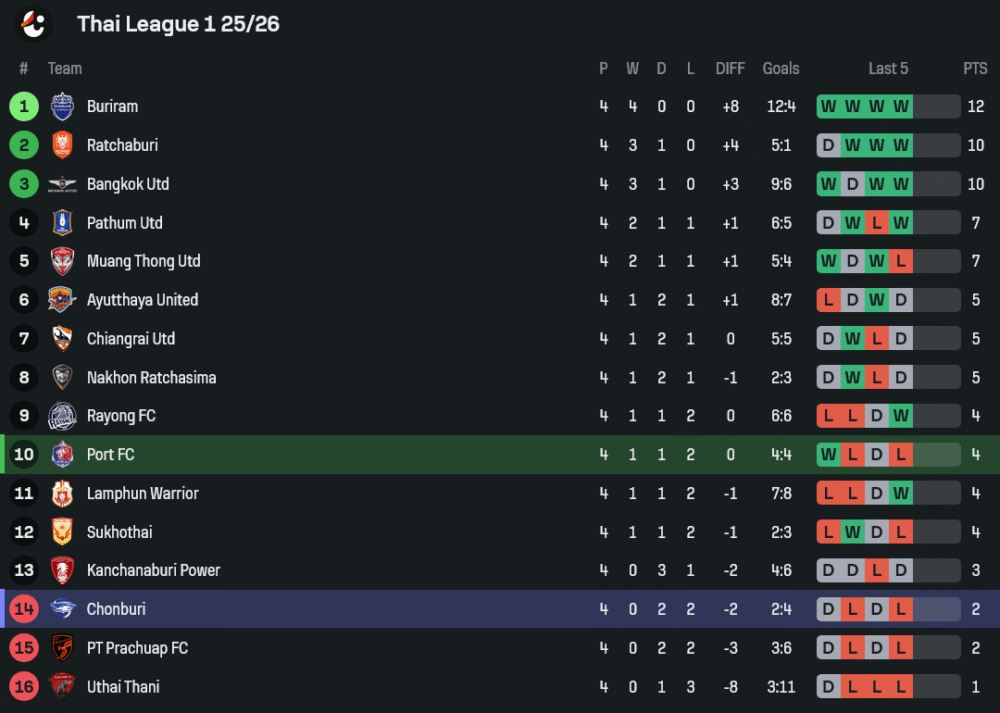Click the Thai League 1 25/26 title

(x=178, y=24)
